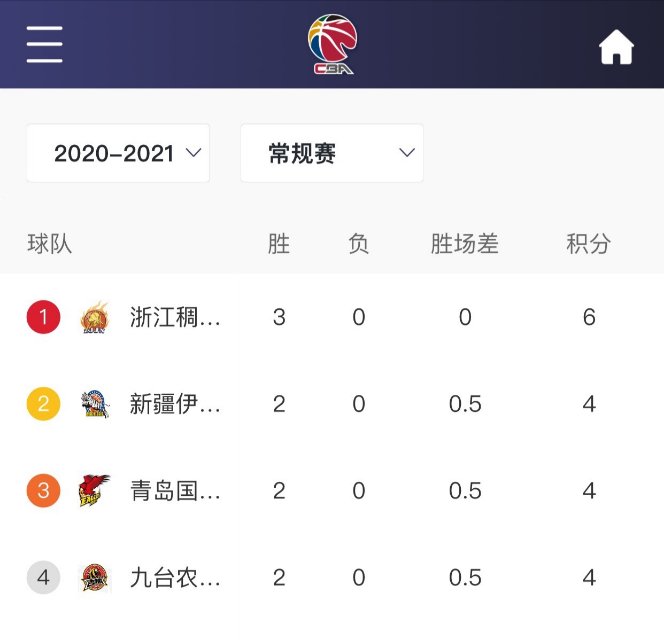The width and height of the screenshot is (664, 640).
Task: Click the Qingdao red eagle logo
Action: point(94,490)
